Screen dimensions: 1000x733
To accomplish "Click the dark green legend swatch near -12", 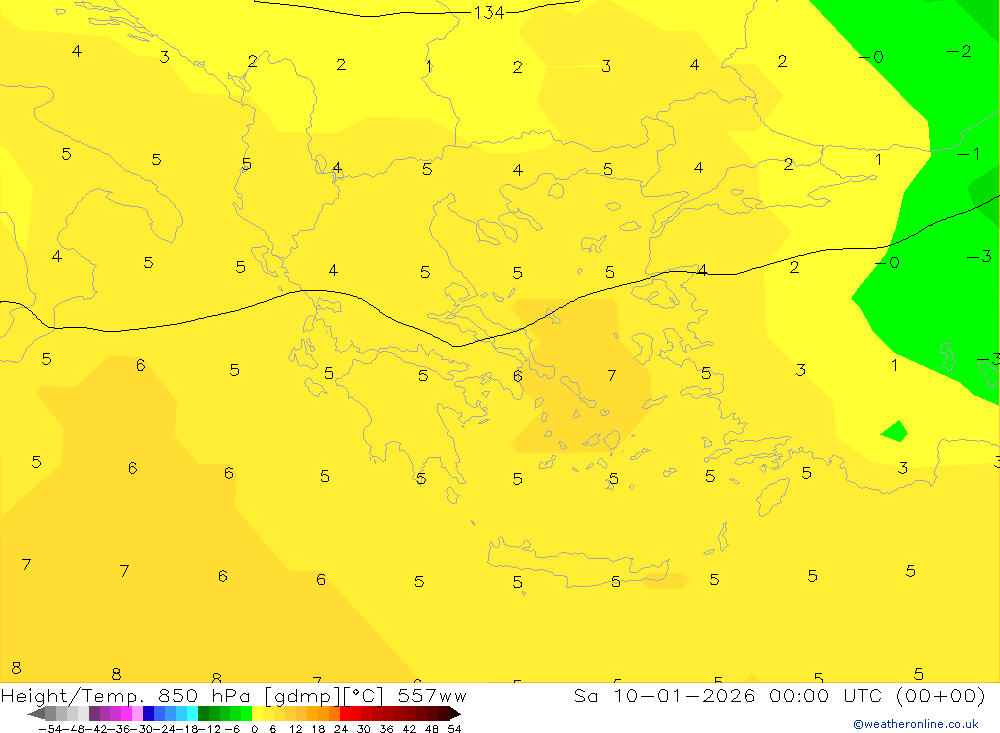I will tap(203, 713).
